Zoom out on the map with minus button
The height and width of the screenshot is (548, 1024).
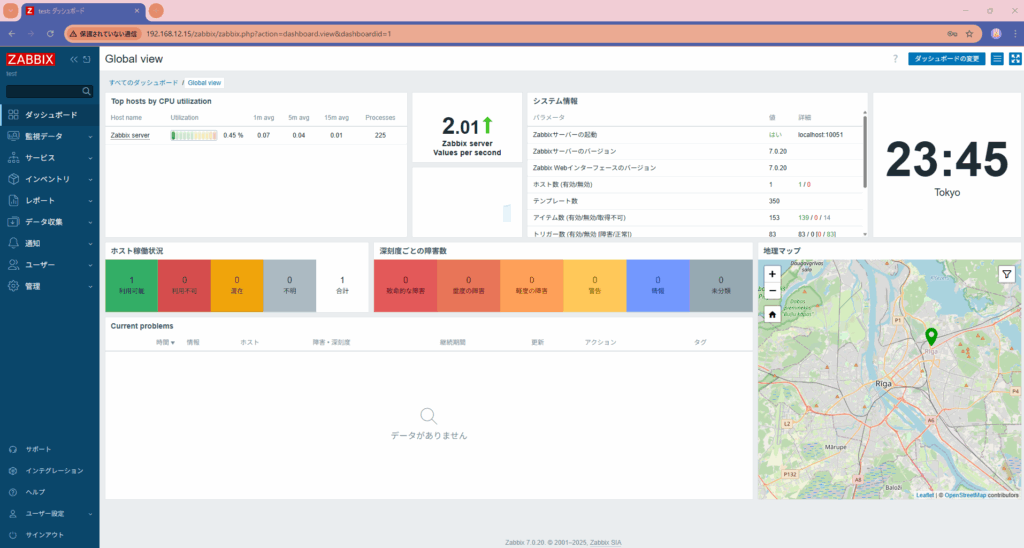772,290
